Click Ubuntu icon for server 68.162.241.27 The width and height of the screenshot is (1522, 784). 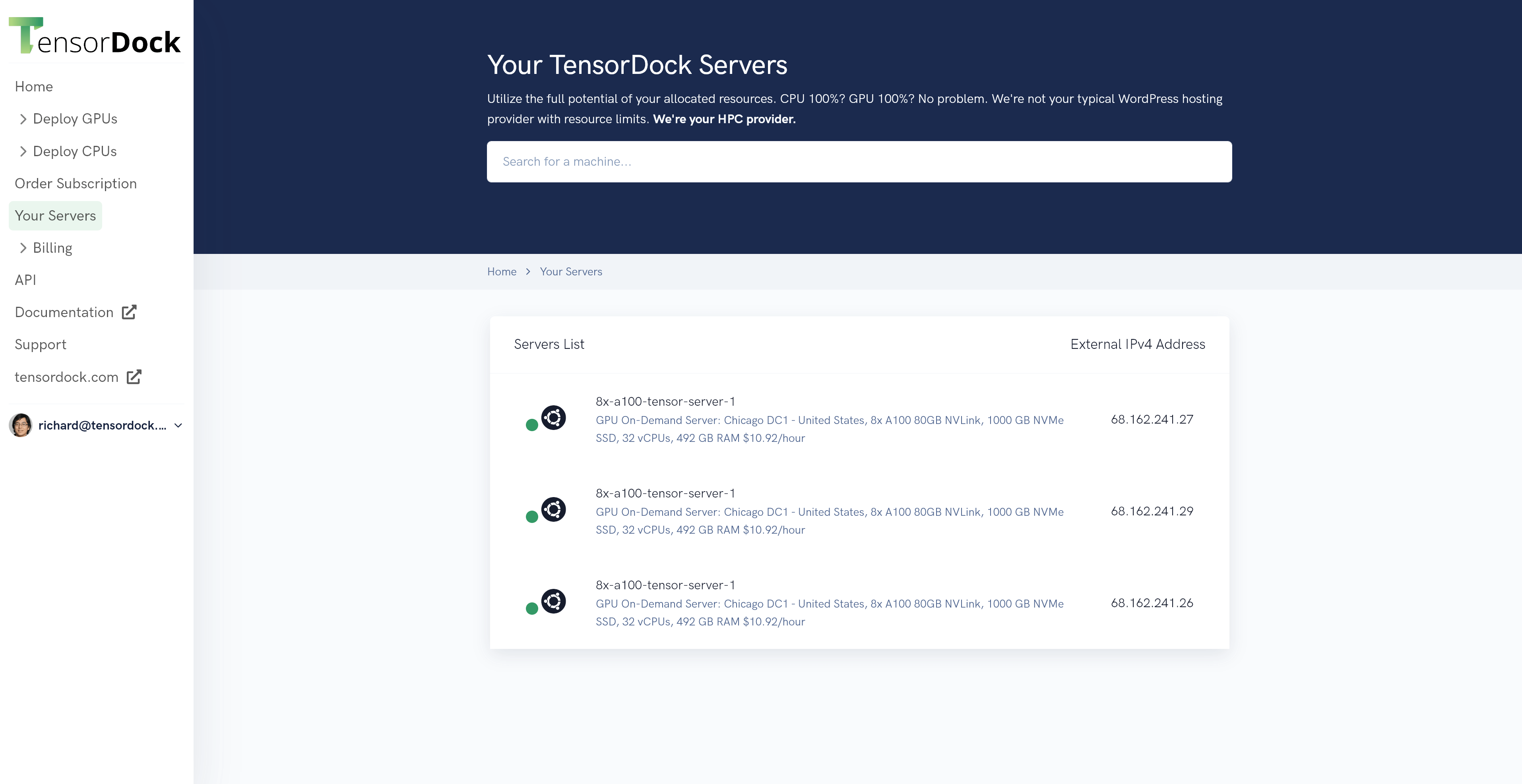[x=554, y=418]
